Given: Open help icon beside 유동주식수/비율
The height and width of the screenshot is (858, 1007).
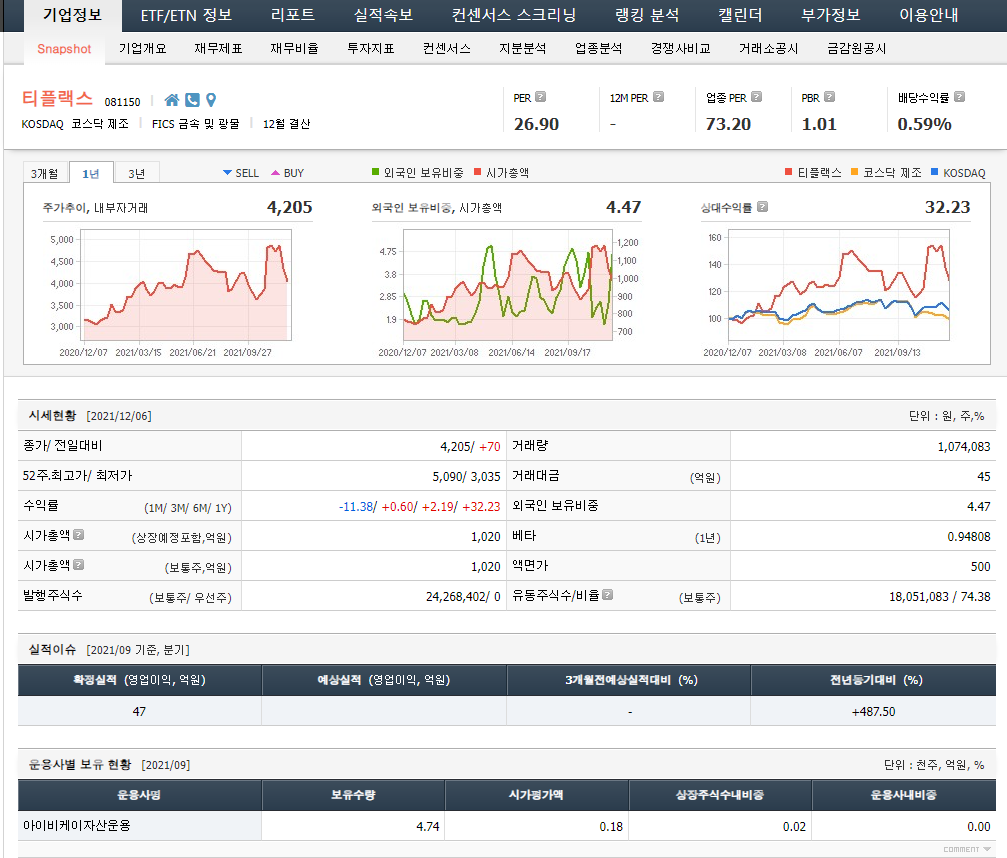Looking at the screenshot, I should pyautogui.click(x=608, y=595).
